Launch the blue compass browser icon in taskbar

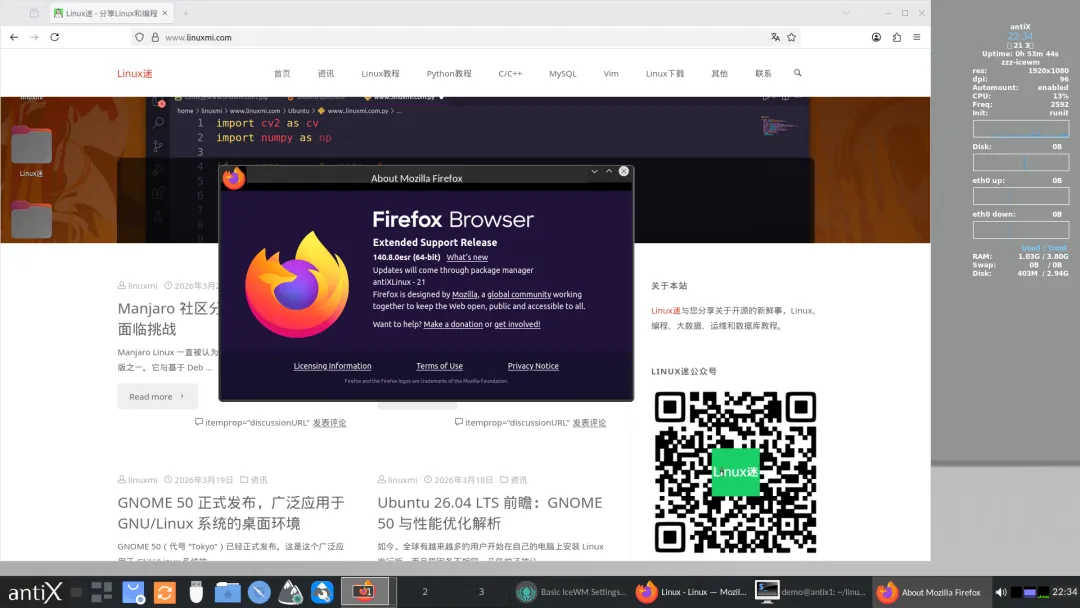259,592
